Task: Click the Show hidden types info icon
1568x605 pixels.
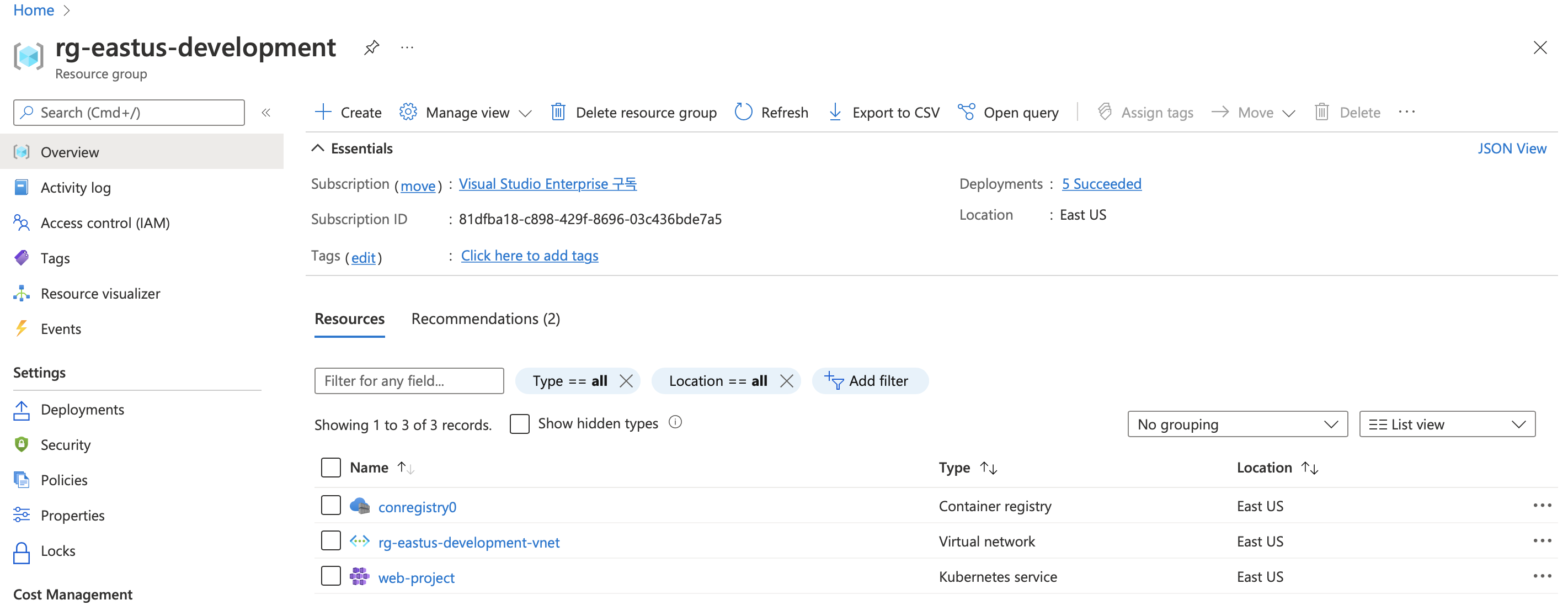Action: click(675, 422)
